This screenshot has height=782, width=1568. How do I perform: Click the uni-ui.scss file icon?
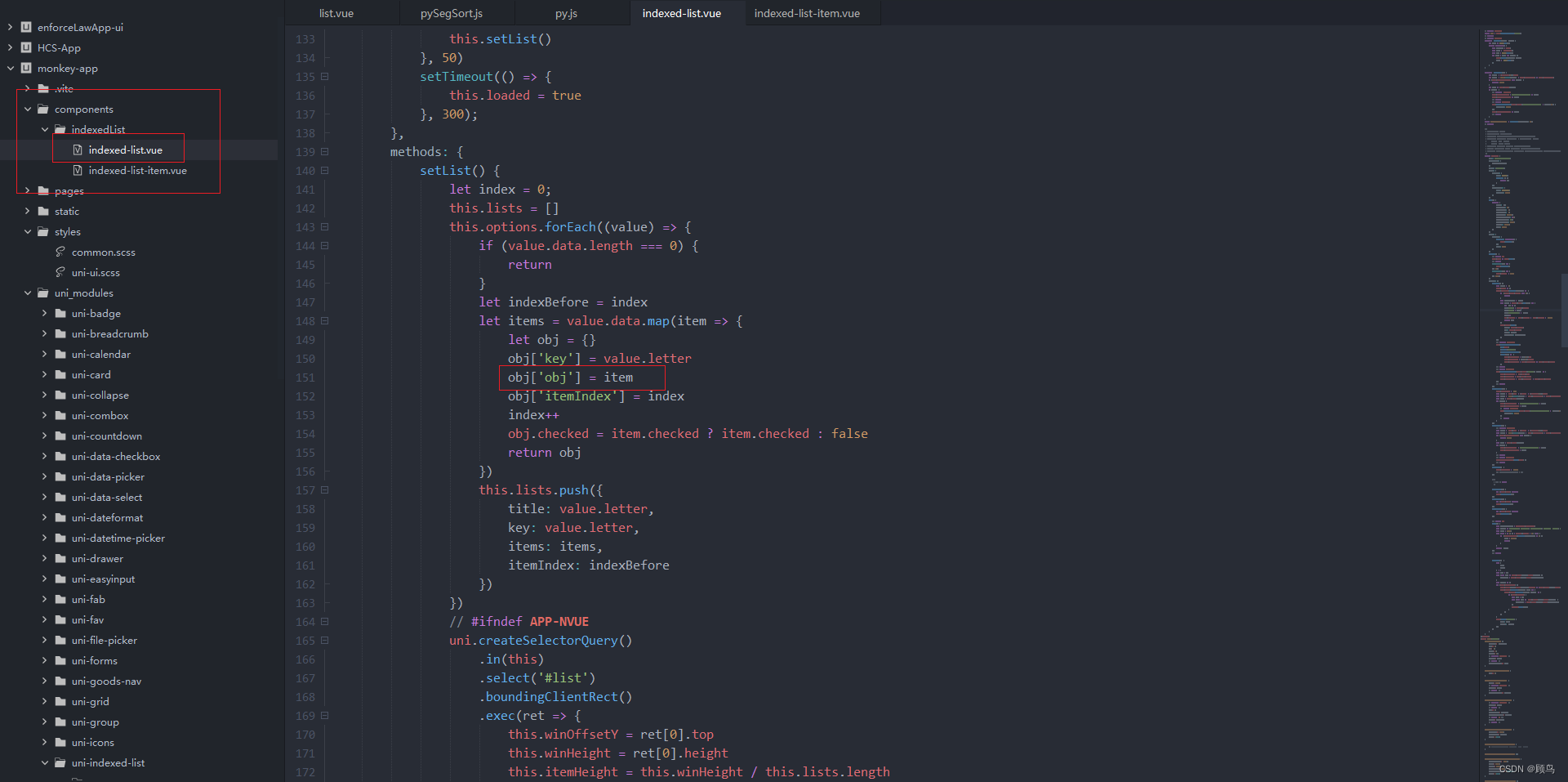60,272
